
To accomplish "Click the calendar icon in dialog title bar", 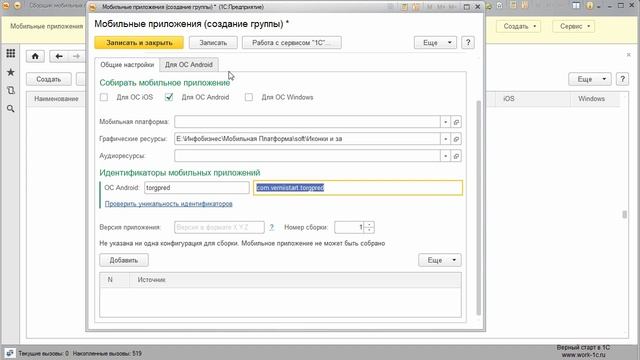I will tap(416, 7).
